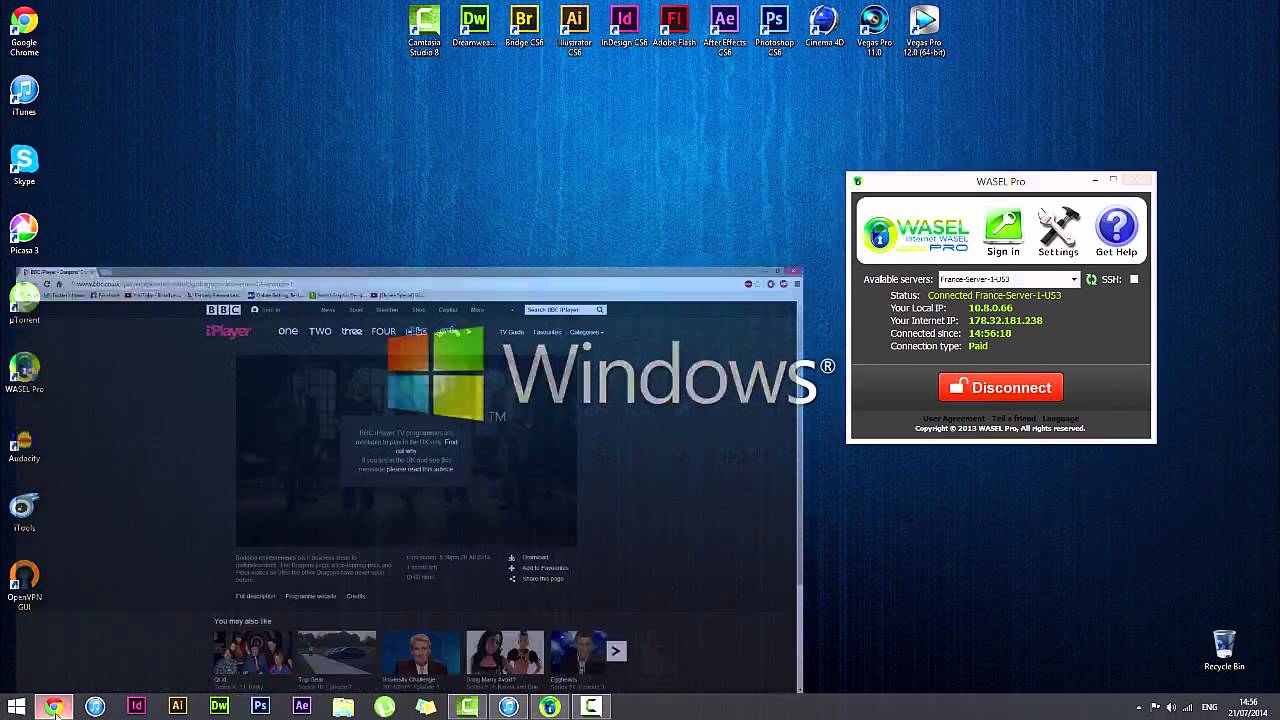
Task: Launch the Cinema 4D desktop icon
Action: pos(824,27)
